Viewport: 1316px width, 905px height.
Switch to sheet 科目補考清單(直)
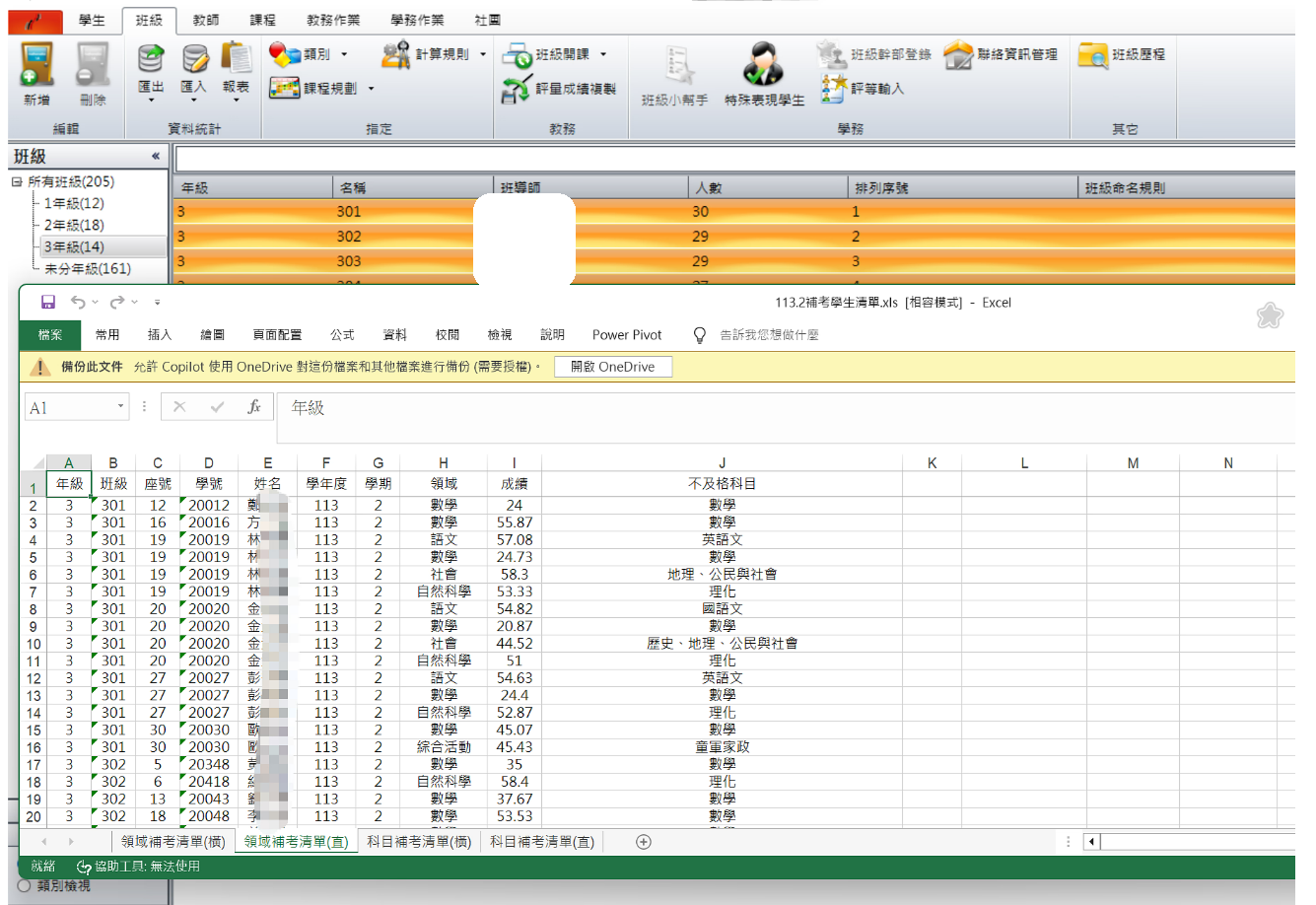tap(541, 842)
